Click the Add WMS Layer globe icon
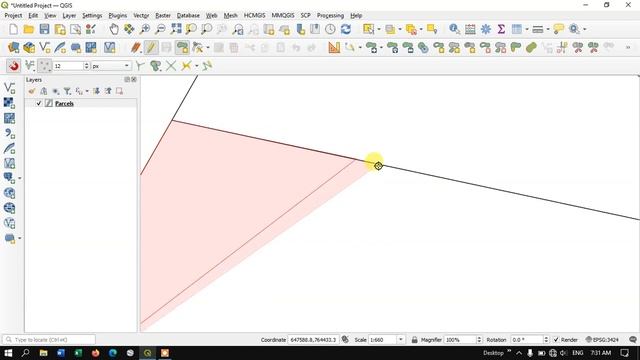Image resolution: width=640 pixels, height=360 pixels. [9, 193]
